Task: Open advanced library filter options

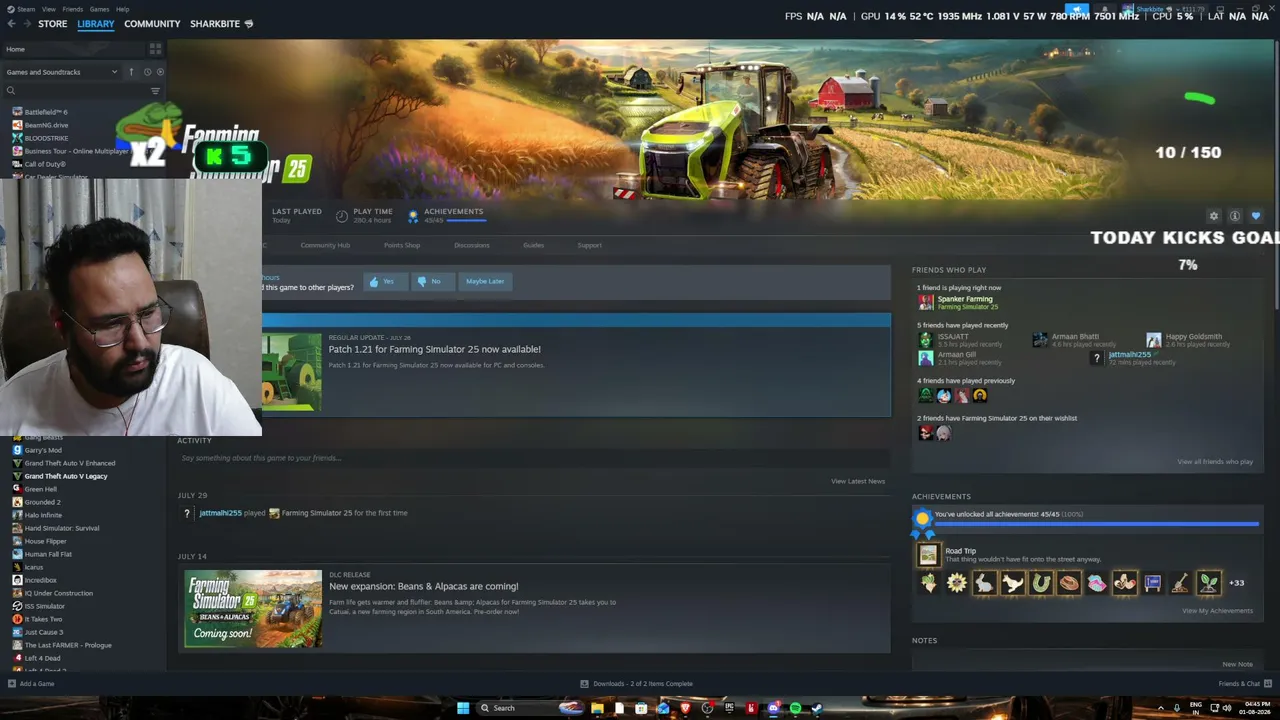Action: pos(155,91)
